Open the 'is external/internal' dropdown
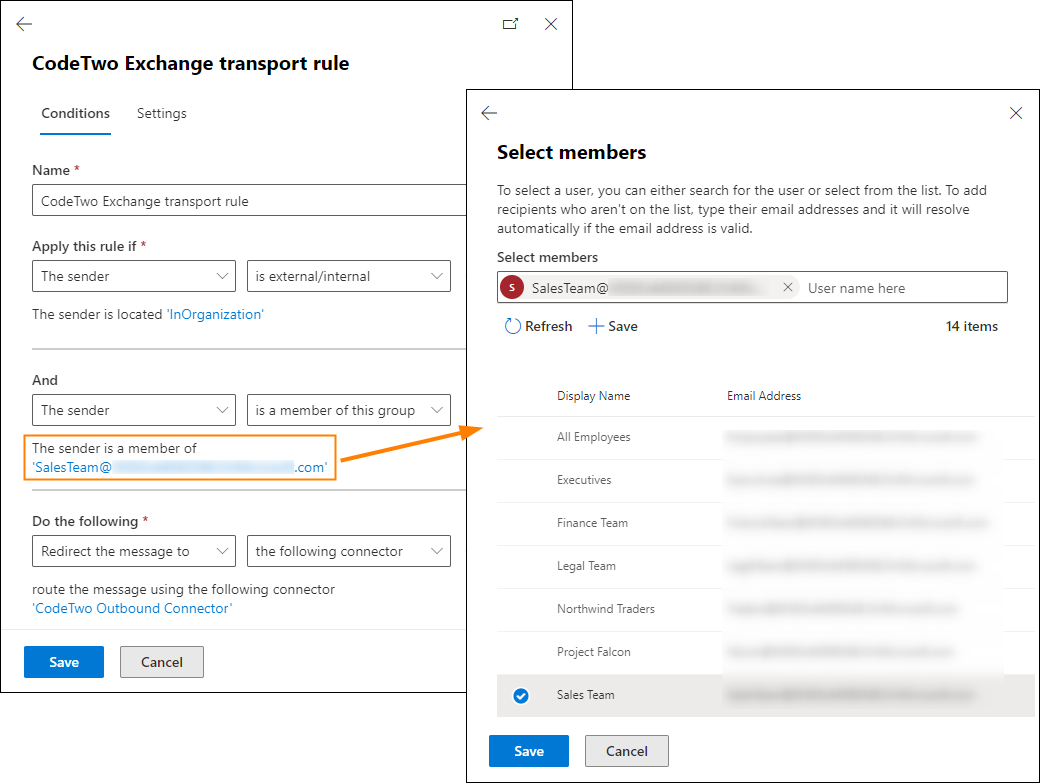 [x=348, y=276]
